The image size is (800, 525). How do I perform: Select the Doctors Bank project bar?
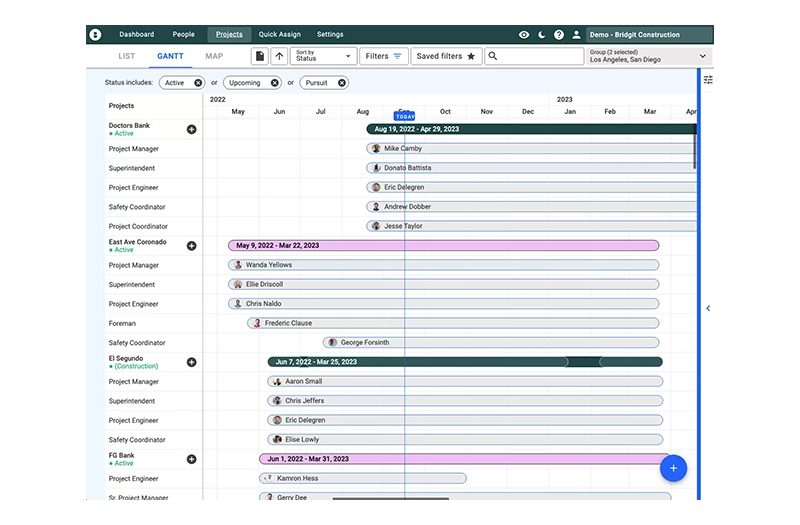[x=531, y=130]
